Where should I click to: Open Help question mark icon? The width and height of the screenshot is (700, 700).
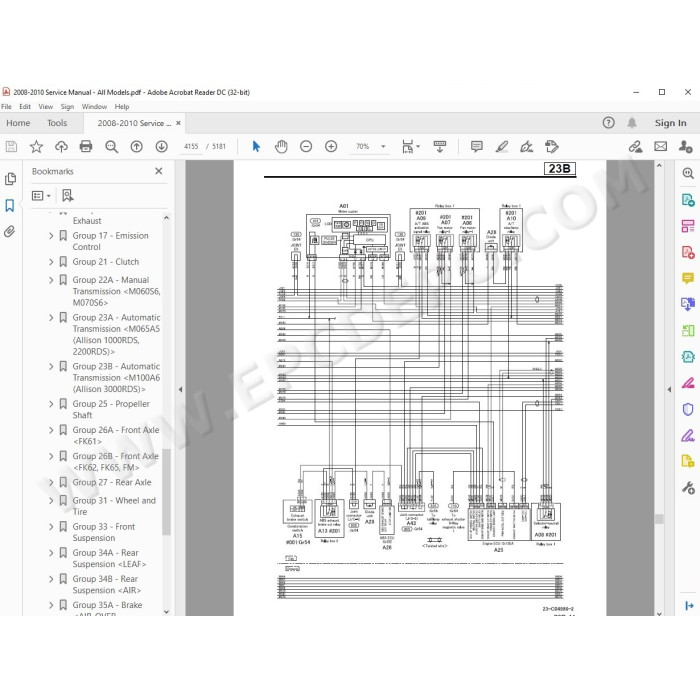(x=608, y=123)
